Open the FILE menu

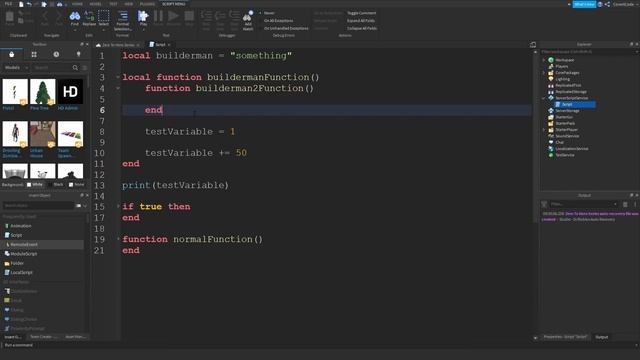pyautogui.click(x=8, y=4)
